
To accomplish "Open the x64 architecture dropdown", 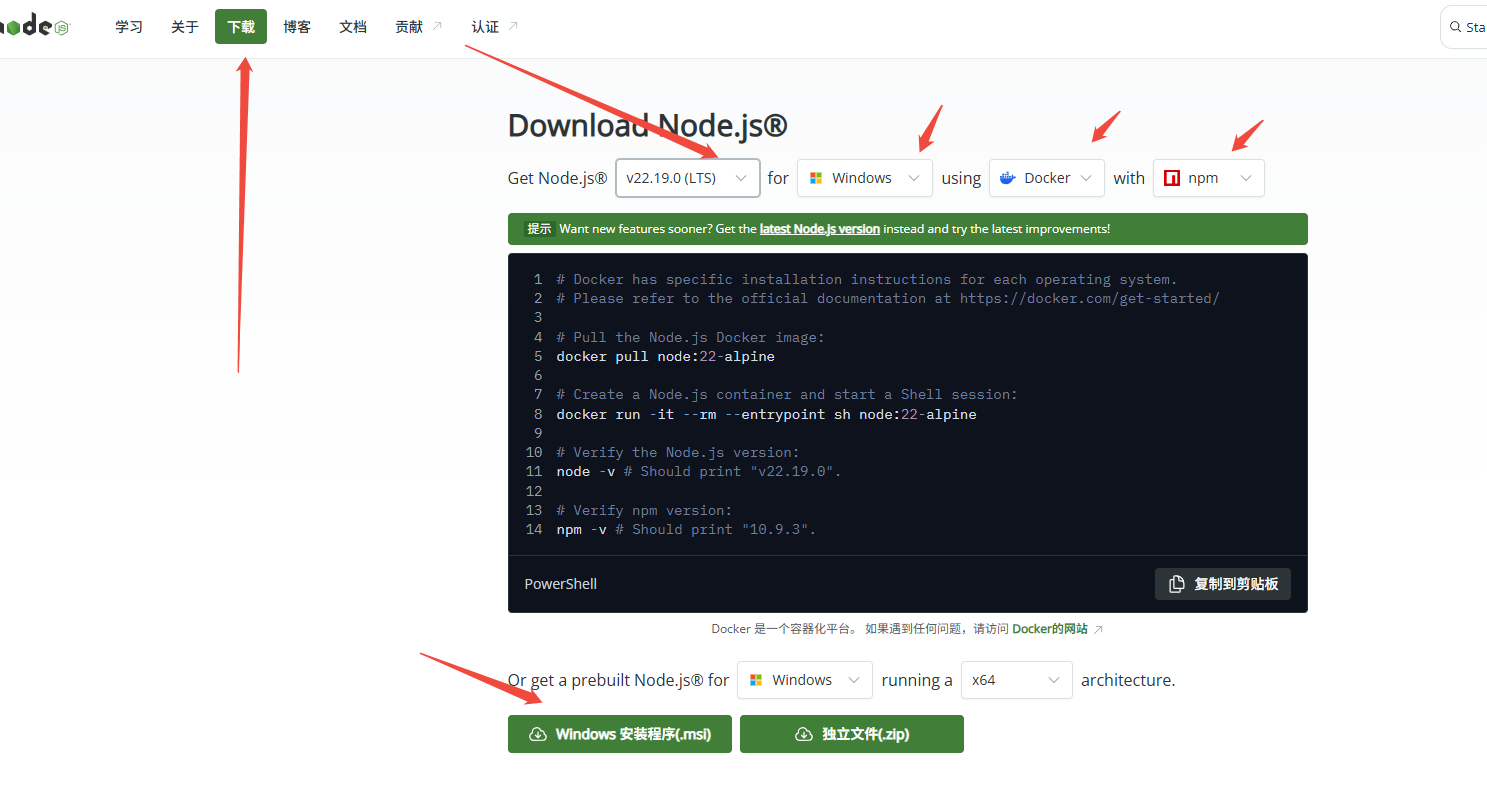I will pyautogui.click(x=1016, y=680).
